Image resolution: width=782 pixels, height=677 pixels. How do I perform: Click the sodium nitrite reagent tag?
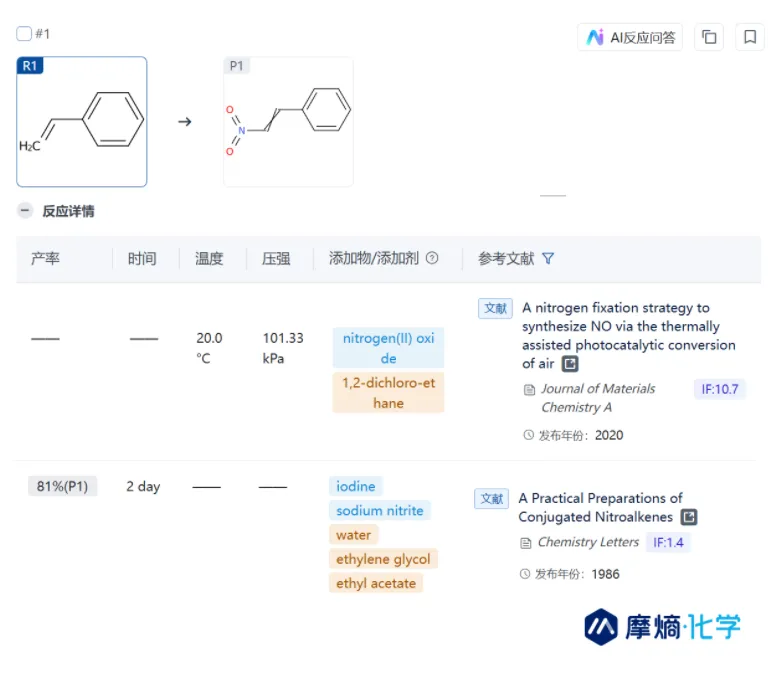pos(380,510)
